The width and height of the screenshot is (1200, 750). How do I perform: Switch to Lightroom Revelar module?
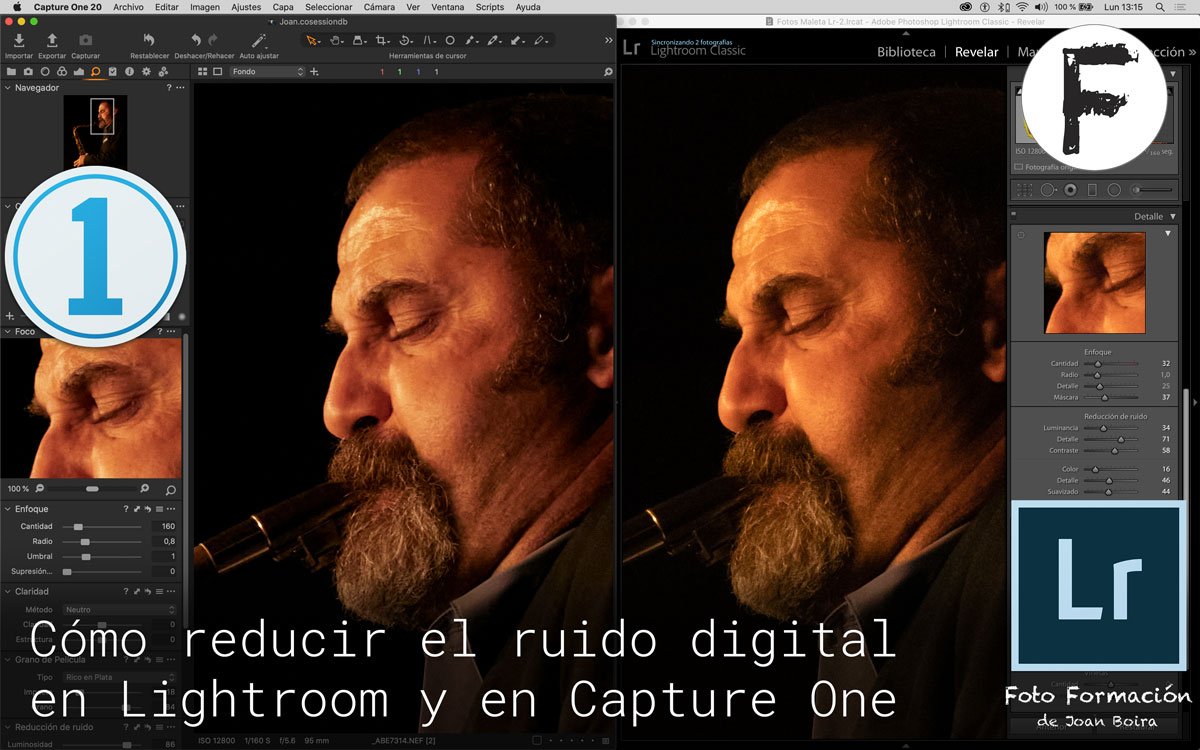tap(977, 52)
